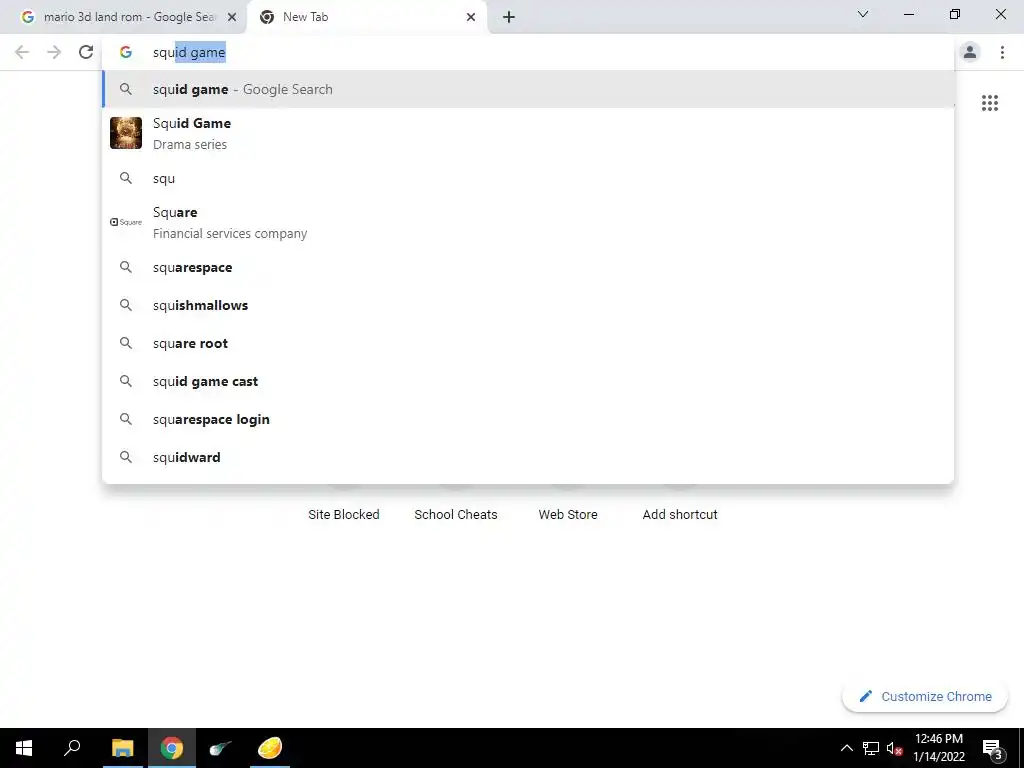Screen dimensions: 1024x768
Task: Open the comet-shaped app in the taskbar
Action: point(221,748)
